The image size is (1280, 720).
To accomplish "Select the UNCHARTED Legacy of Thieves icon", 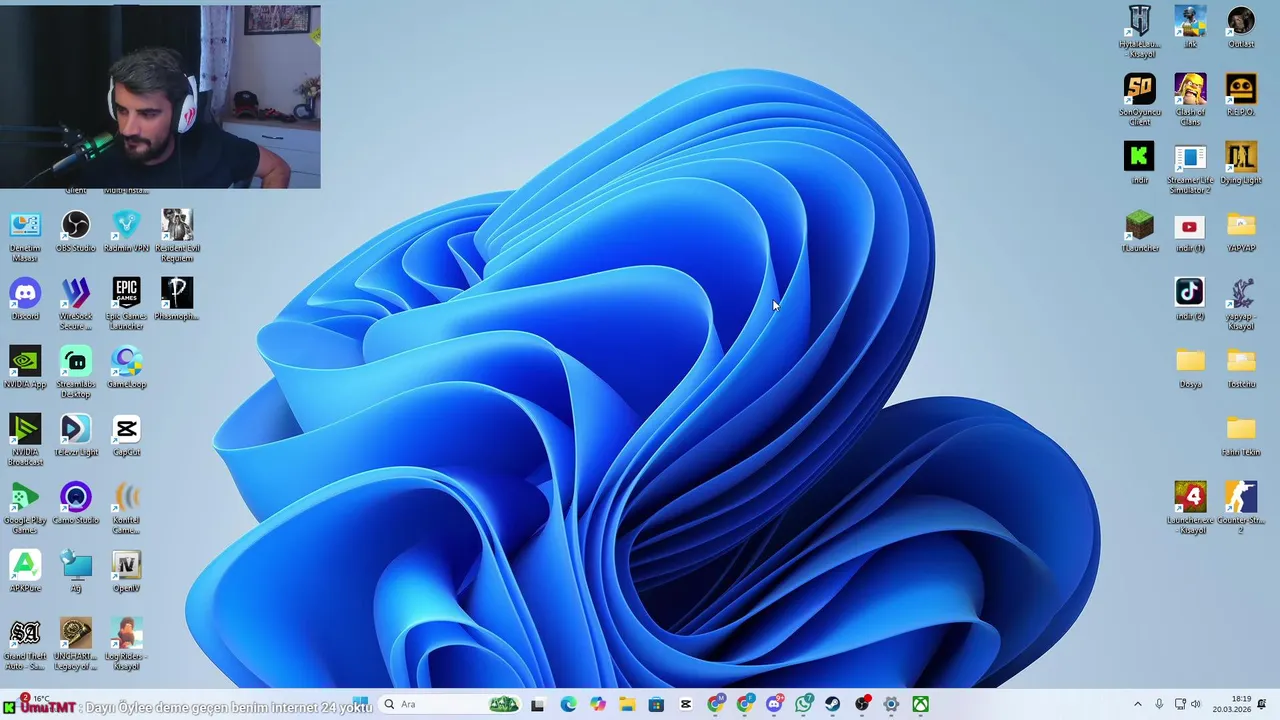I will coord(76,644).
